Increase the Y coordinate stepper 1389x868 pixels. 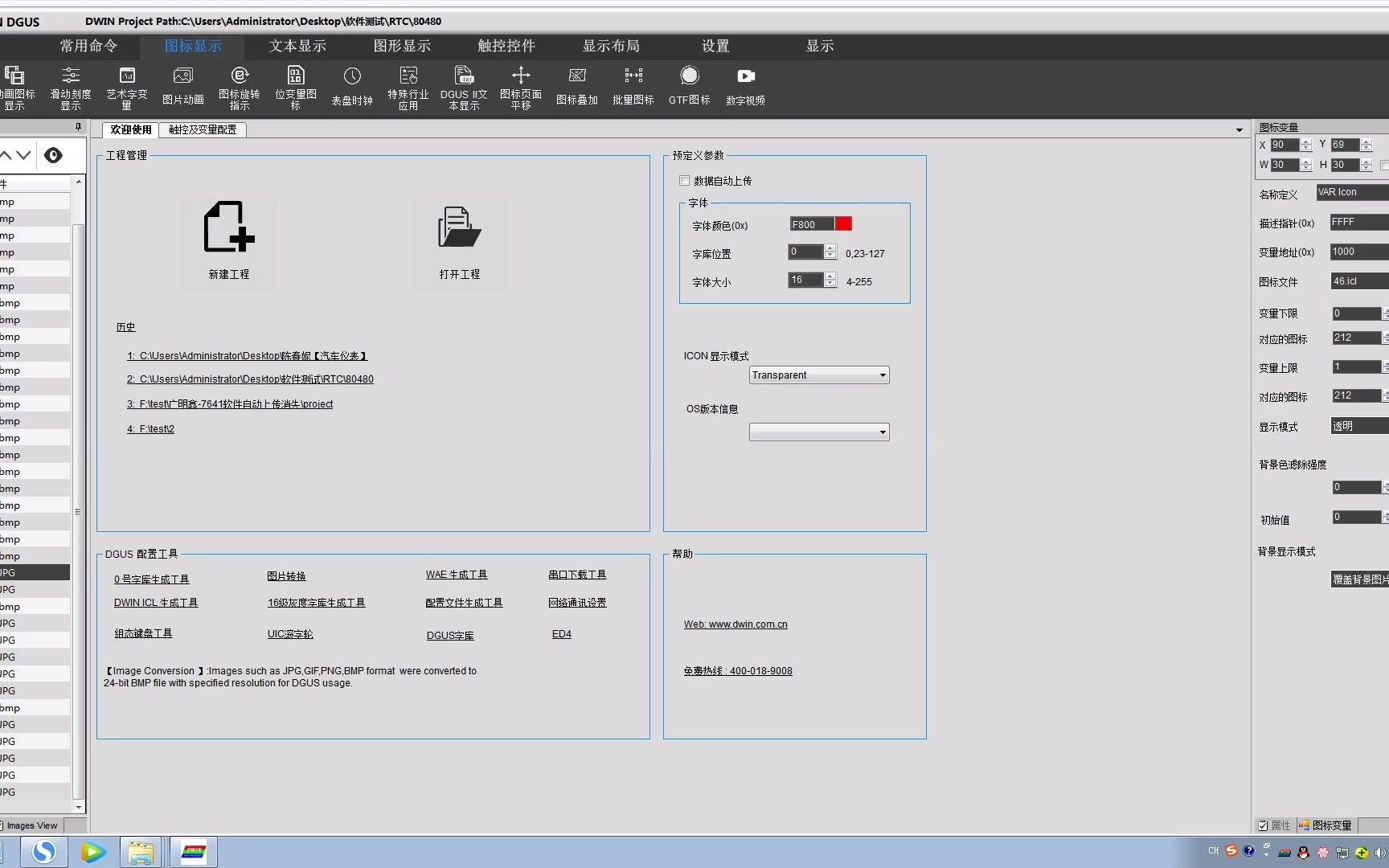coord(1366,141)
